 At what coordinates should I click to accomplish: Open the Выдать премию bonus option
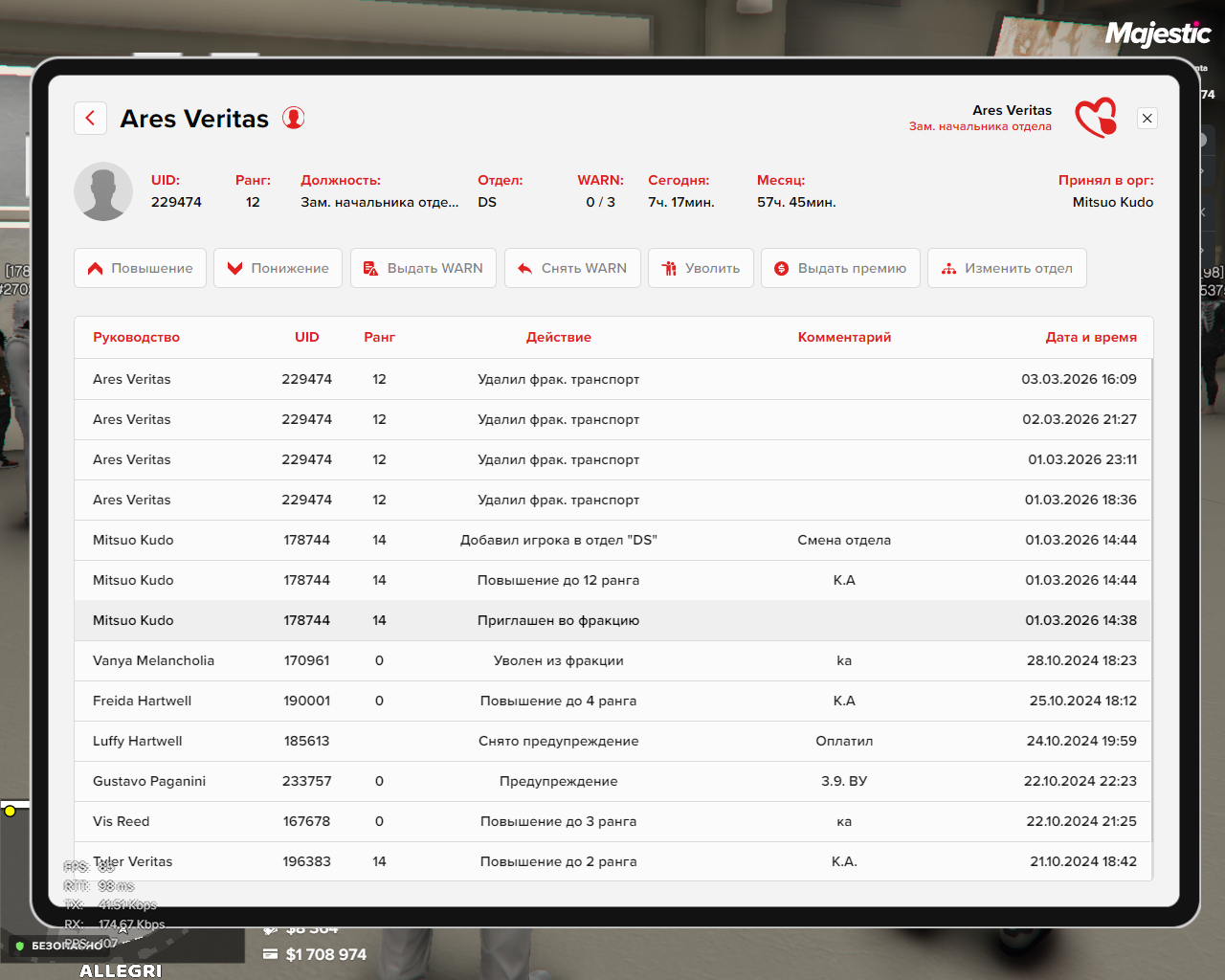pos(840,268)
